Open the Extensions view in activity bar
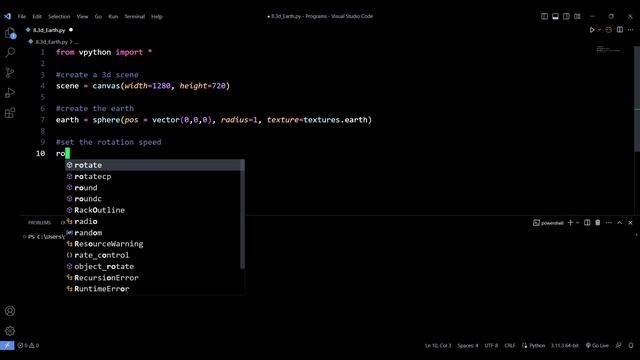The width and height of the screenshot is (640, 360). (10, 113)
